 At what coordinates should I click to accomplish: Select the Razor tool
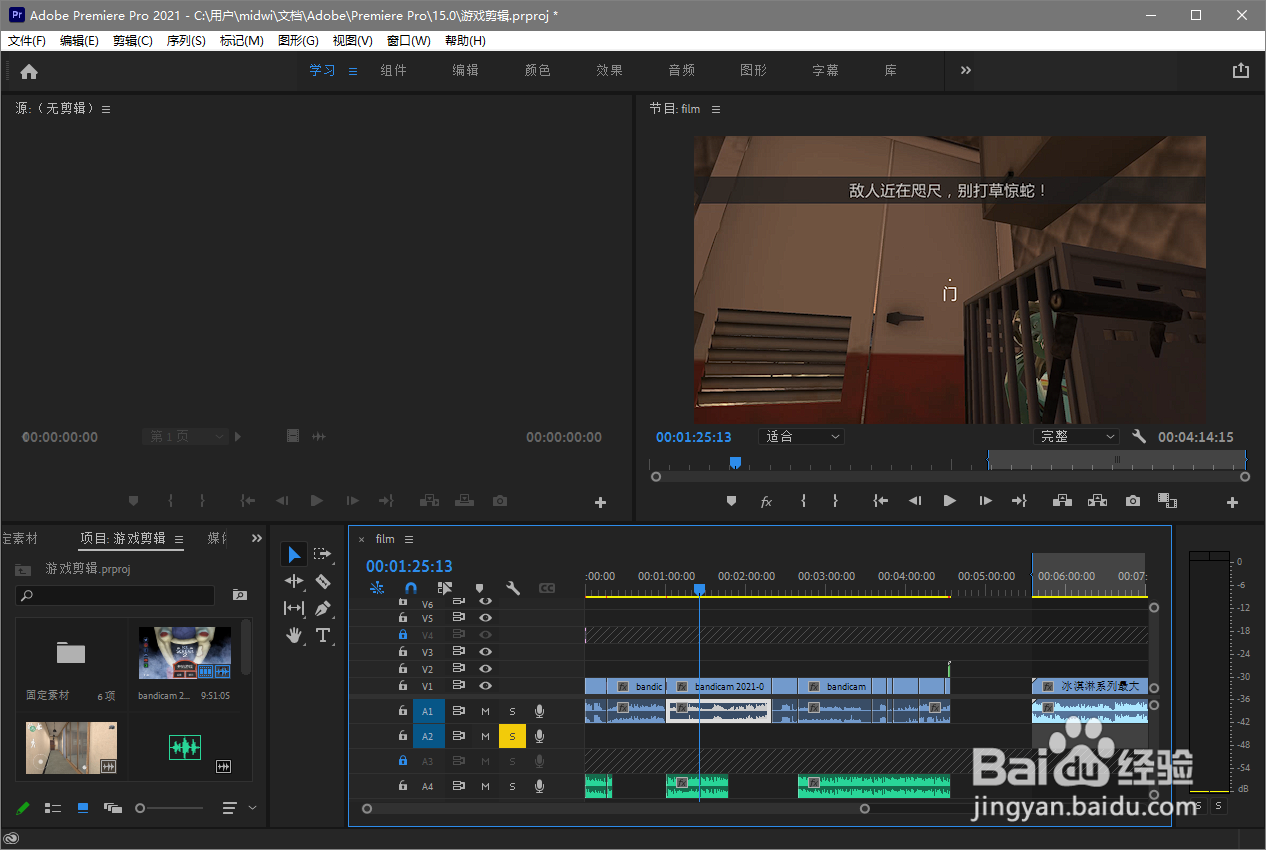pos(322,581)
